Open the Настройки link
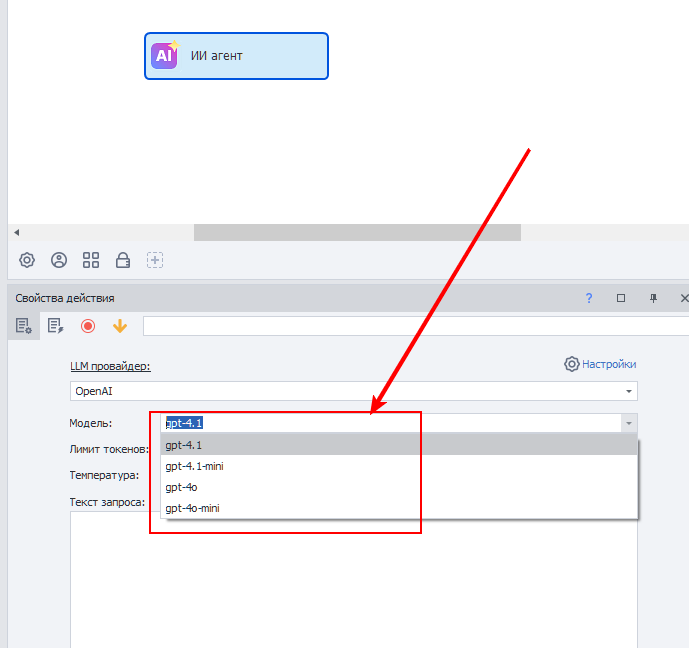The image size is (689, 648). click(x=609, y=364)
